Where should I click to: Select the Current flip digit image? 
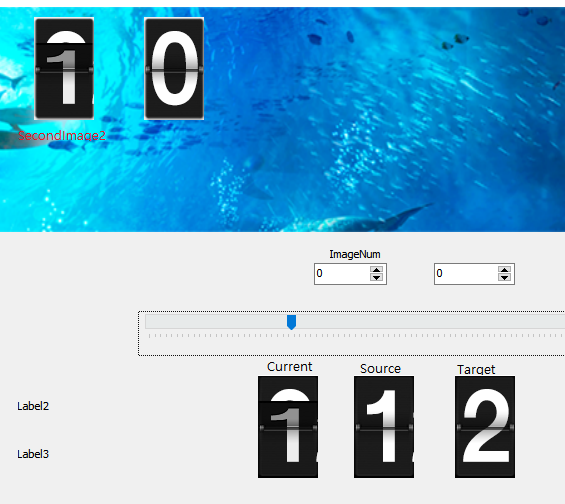click(288, 427)
